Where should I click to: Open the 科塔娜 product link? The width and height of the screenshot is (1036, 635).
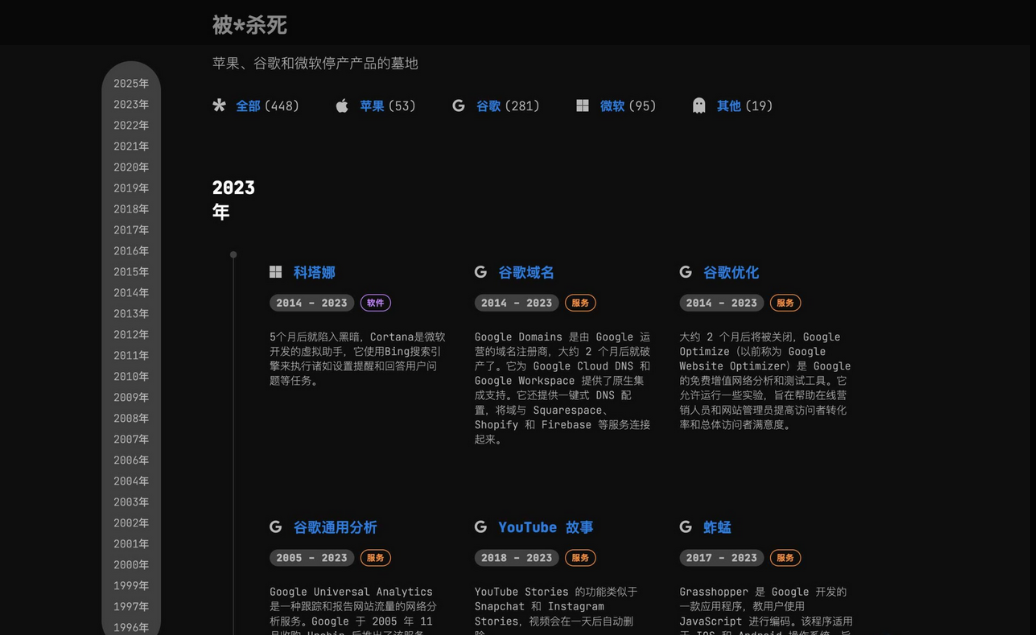point(314,272)
